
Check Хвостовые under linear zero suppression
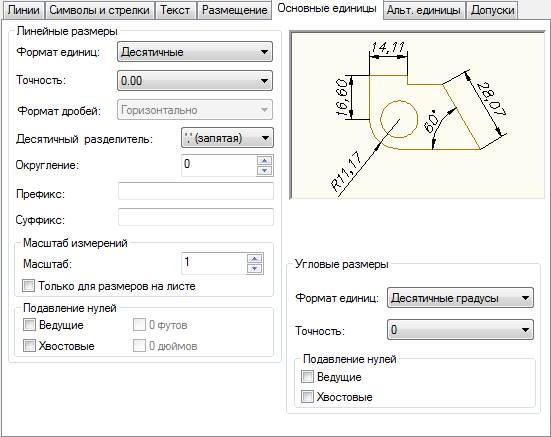(29, 346)
